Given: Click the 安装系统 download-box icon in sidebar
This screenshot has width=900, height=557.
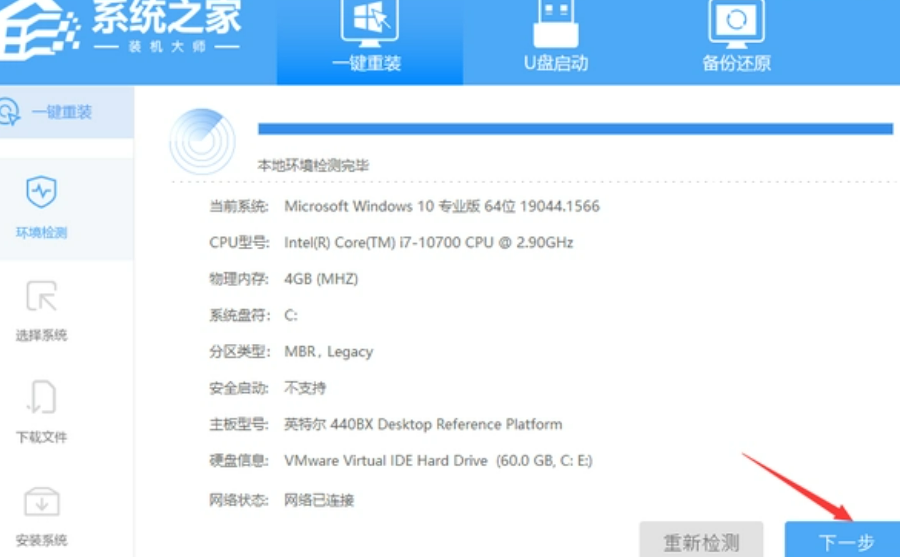Looking at the screenshot, I should pyautogui.click(x=41, y=501).
